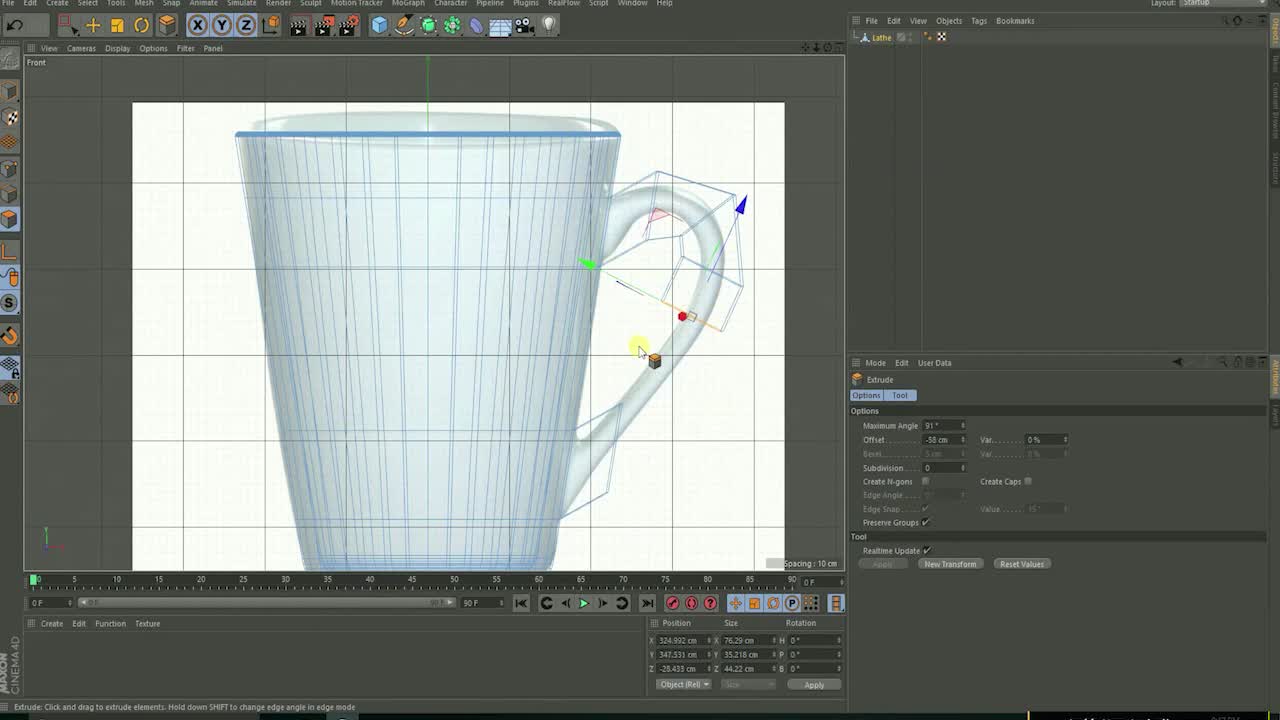The height and width of the screenshot is (720, 1280).
Task: Toggle the X axis lock
Action: coord(197,25)
